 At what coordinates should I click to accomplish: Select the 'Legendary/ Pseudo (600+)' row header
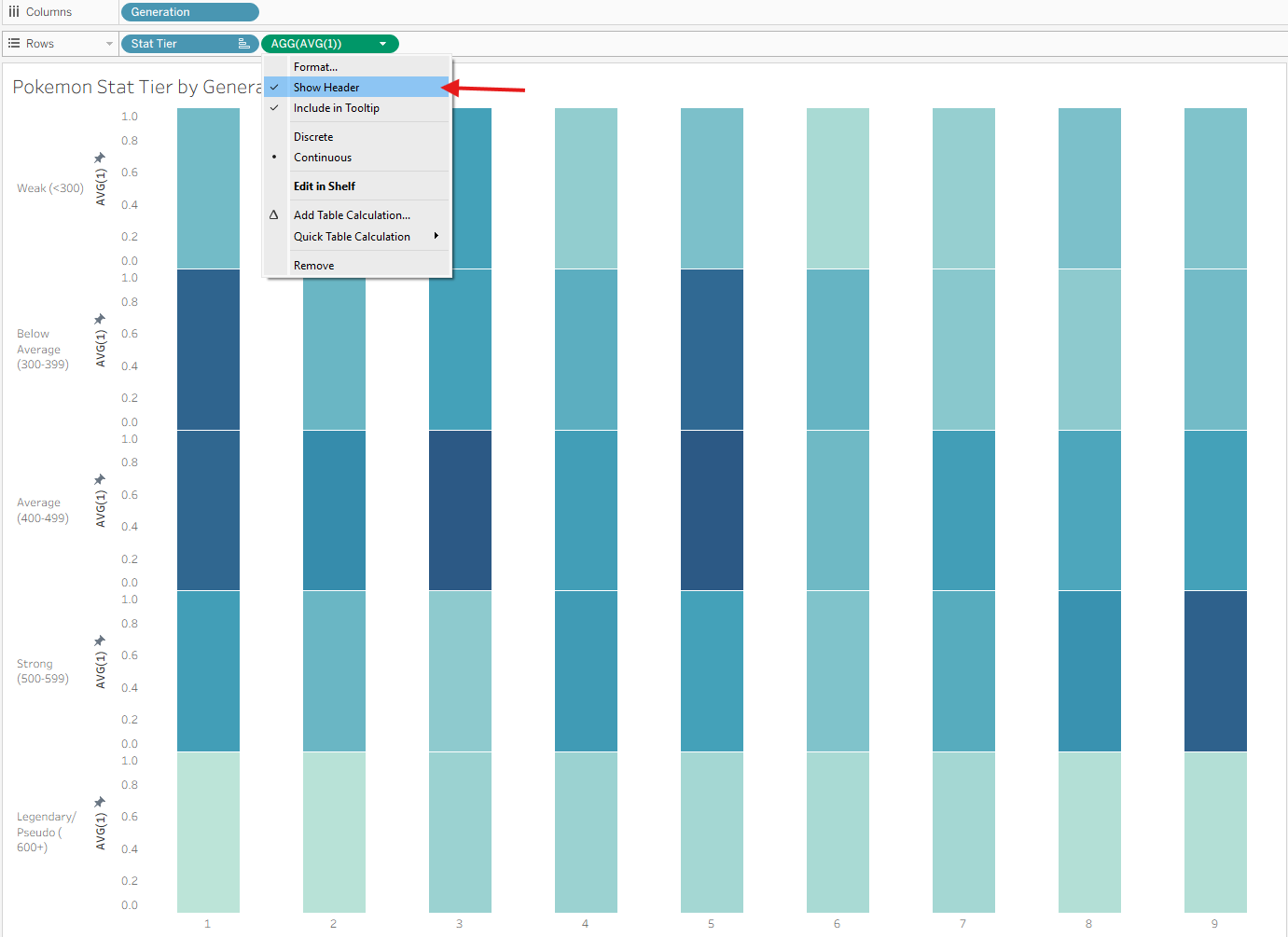pos(47,832)
